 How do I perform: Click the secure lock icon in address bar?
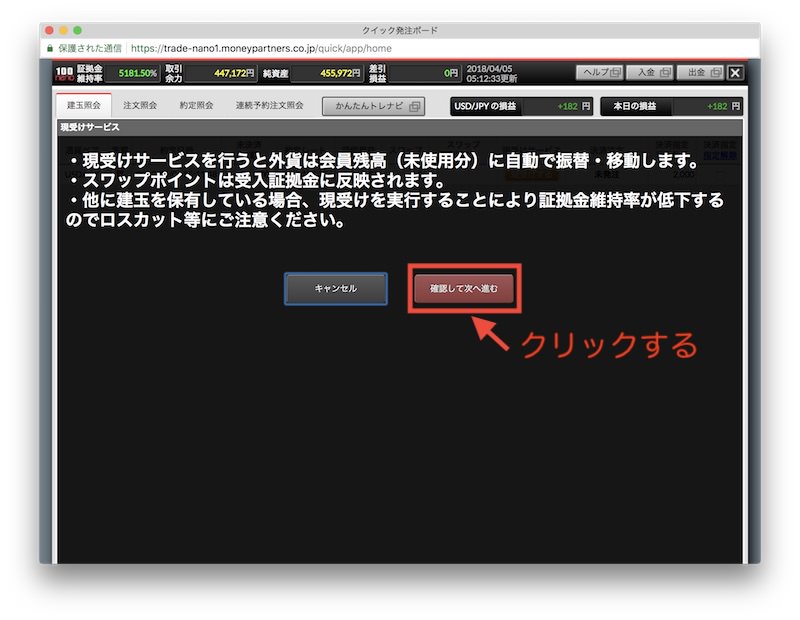[49, 48]
